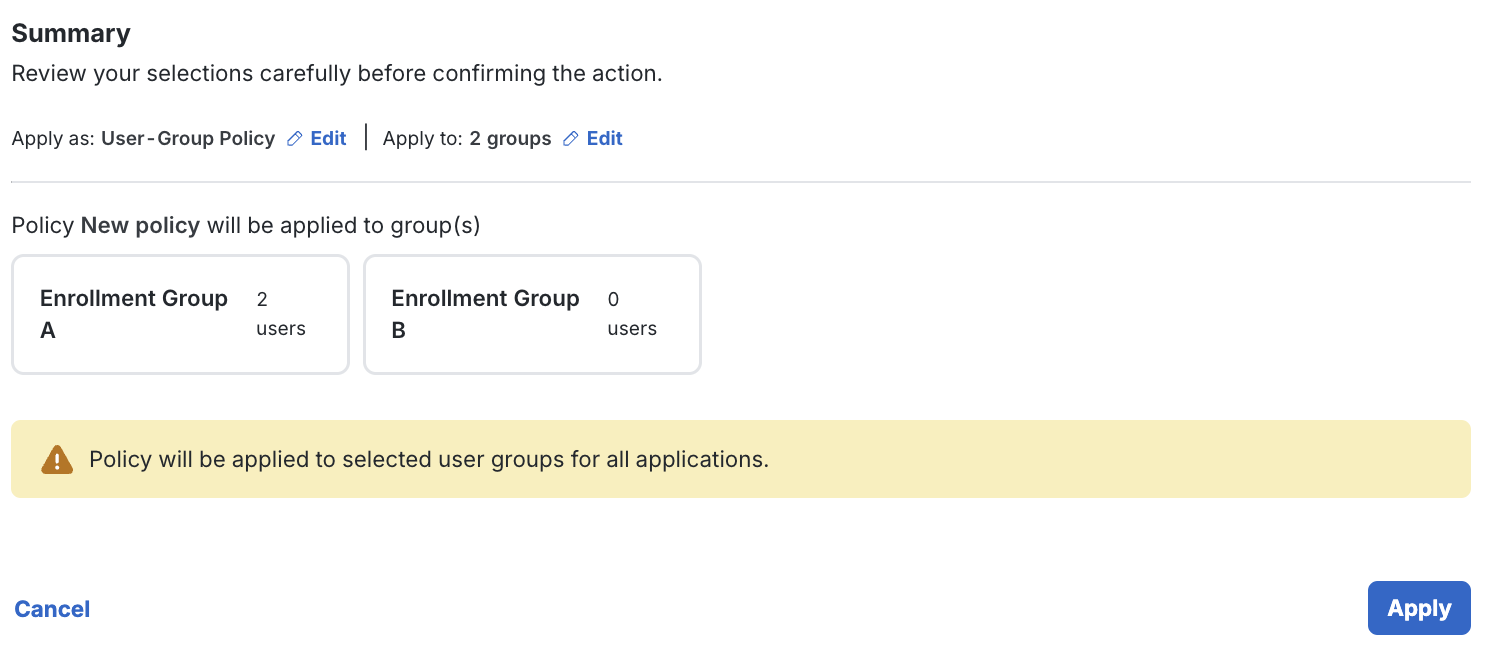1488x646 pixels.
Task: Click the Cancel link
Action: coord(51,608)
